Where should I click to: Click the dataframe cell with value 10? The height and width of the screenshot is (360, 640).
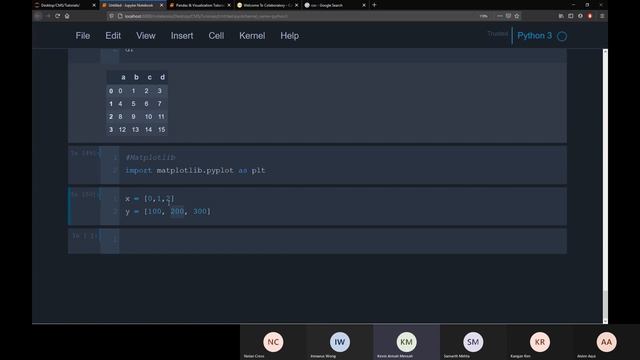point(149,117)
